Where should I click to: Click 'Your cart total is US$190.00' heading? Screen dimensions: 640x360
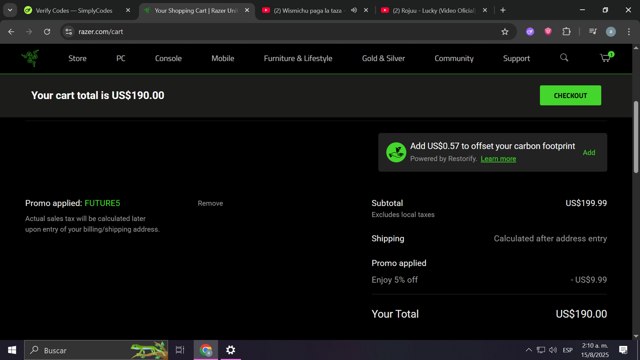(98, 96)
